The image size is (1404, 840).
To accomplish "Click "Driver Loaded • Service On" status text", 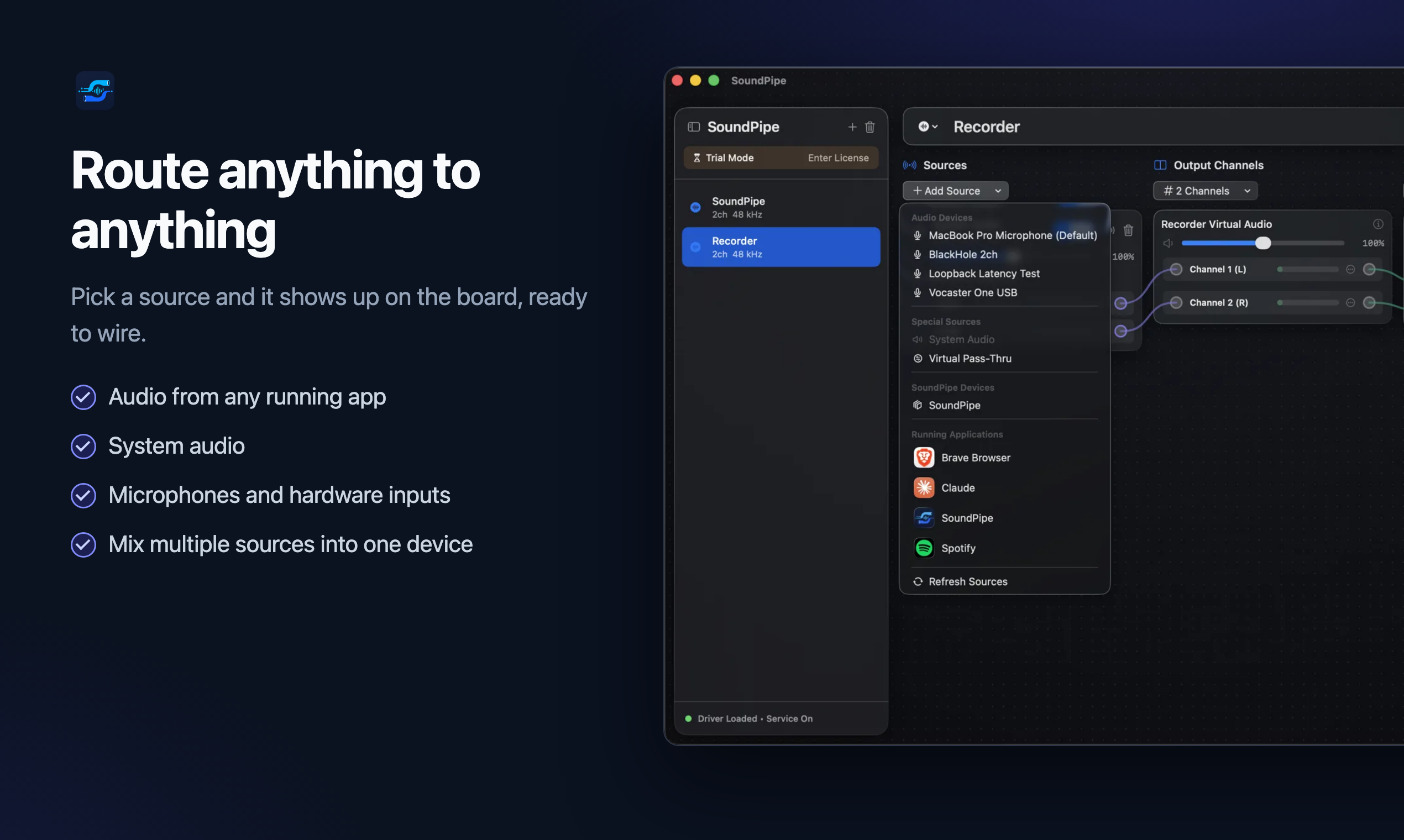I will coord(755,719).
